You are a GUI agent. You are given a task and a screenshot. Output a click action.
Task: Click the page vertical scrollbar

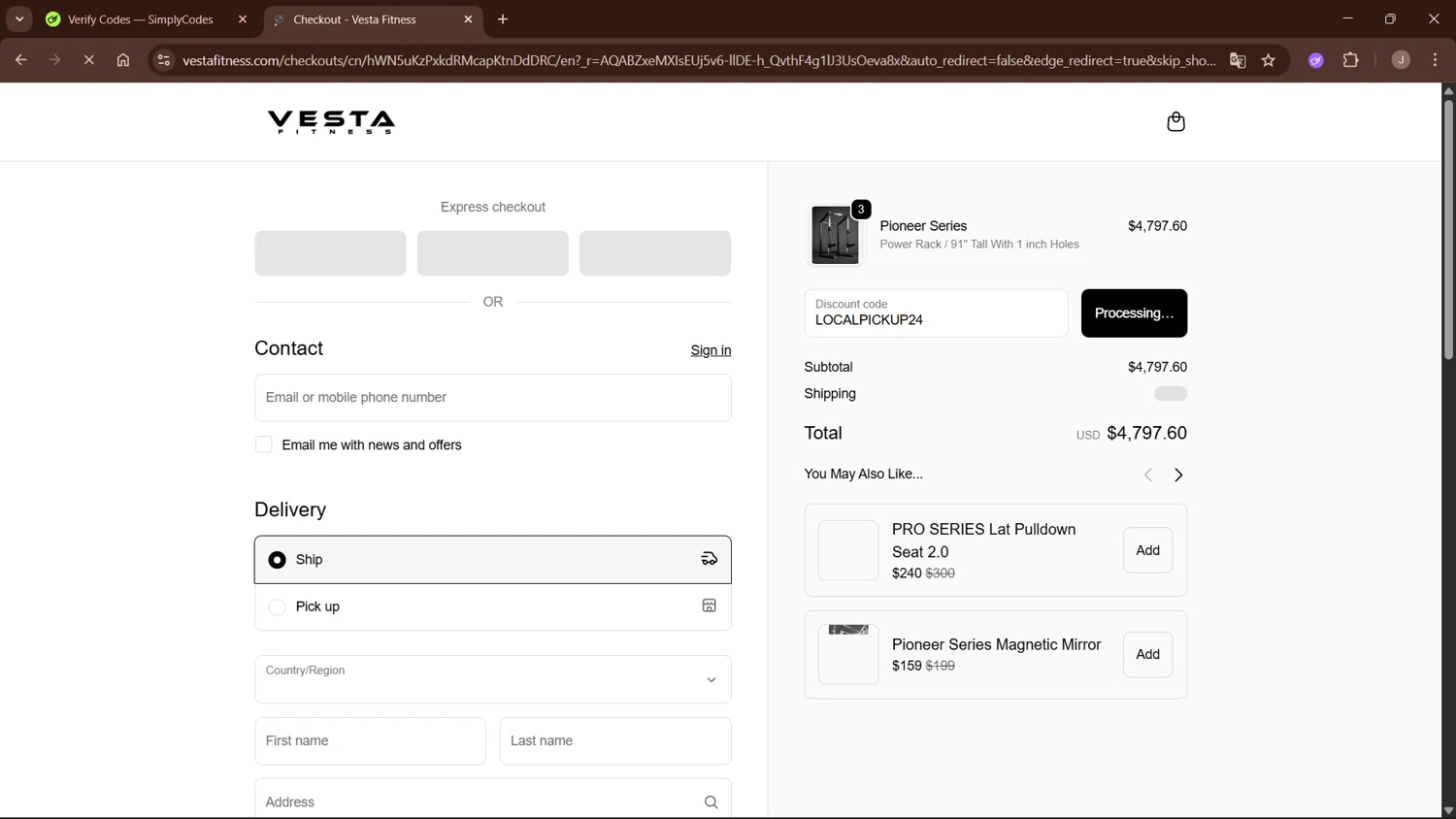tap(1448, 228)
